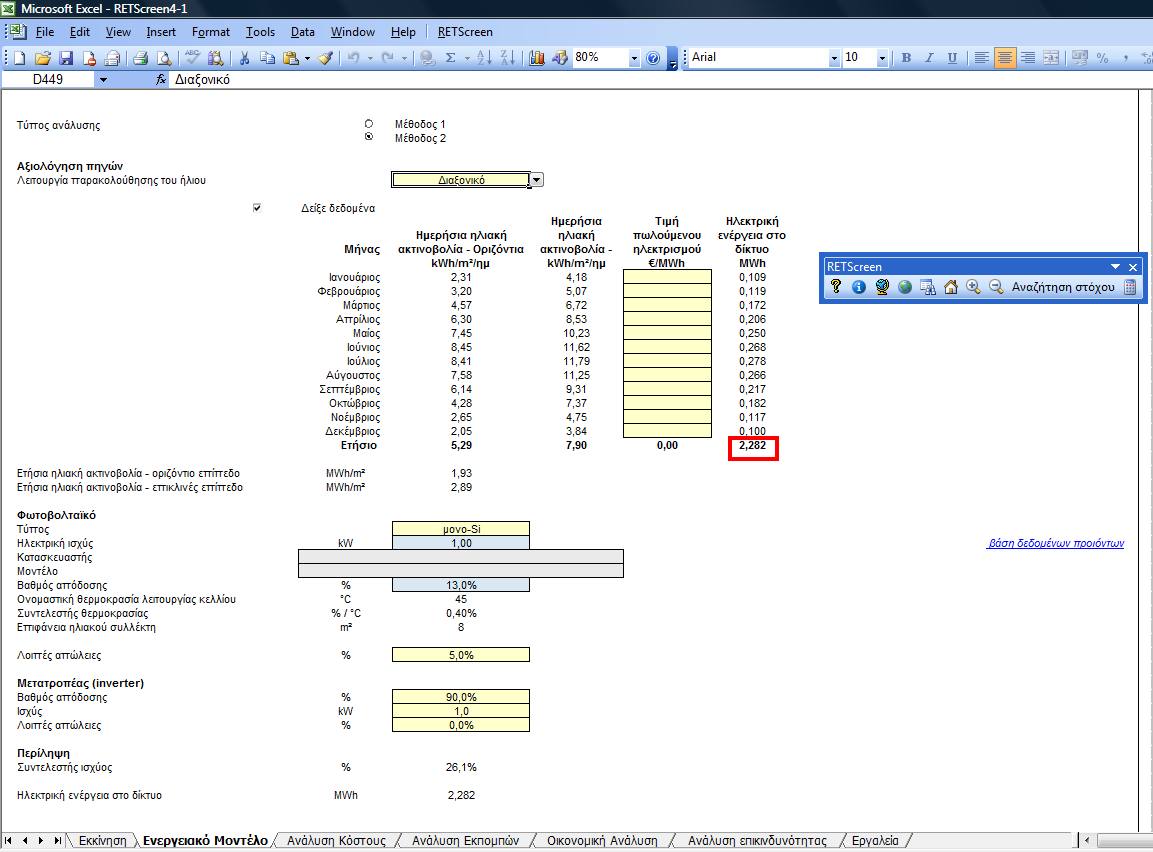Open the Arial font name dropdown
Image resolution: width=1153 pixels, height=852 pixels.
tap(834, 59)
